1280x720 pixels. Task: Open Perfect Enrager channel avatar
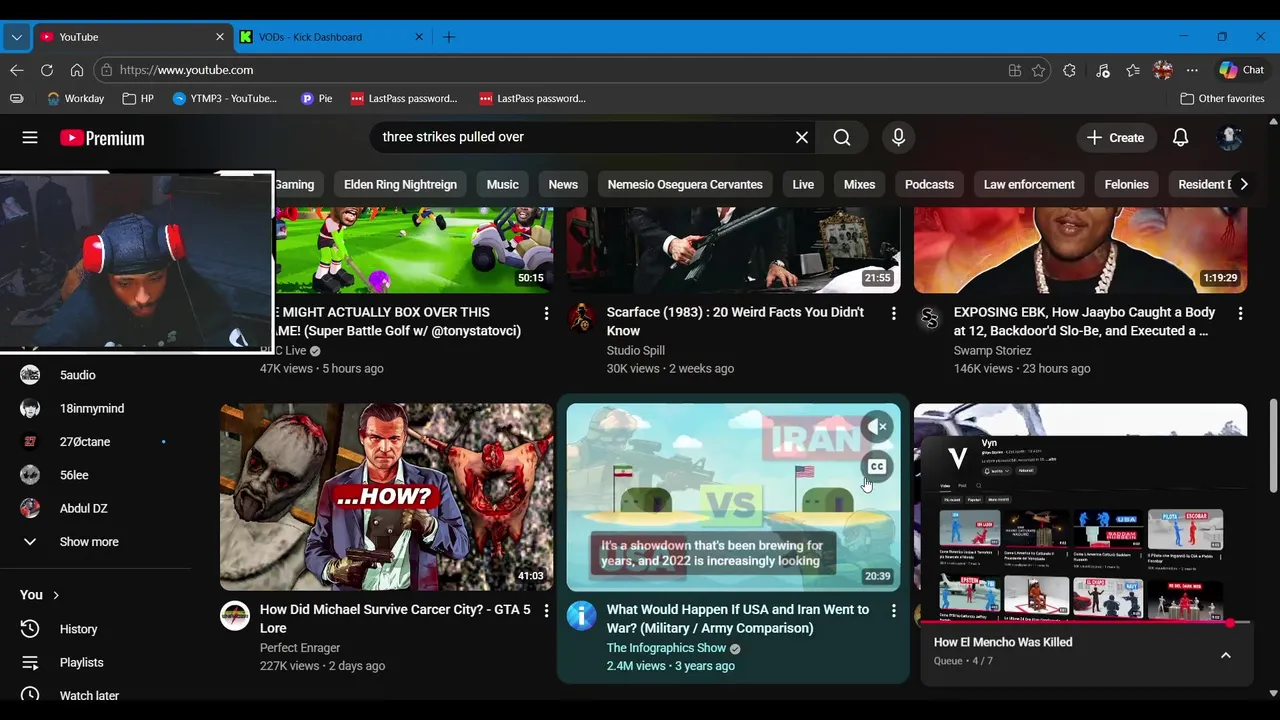coord(235,615)
